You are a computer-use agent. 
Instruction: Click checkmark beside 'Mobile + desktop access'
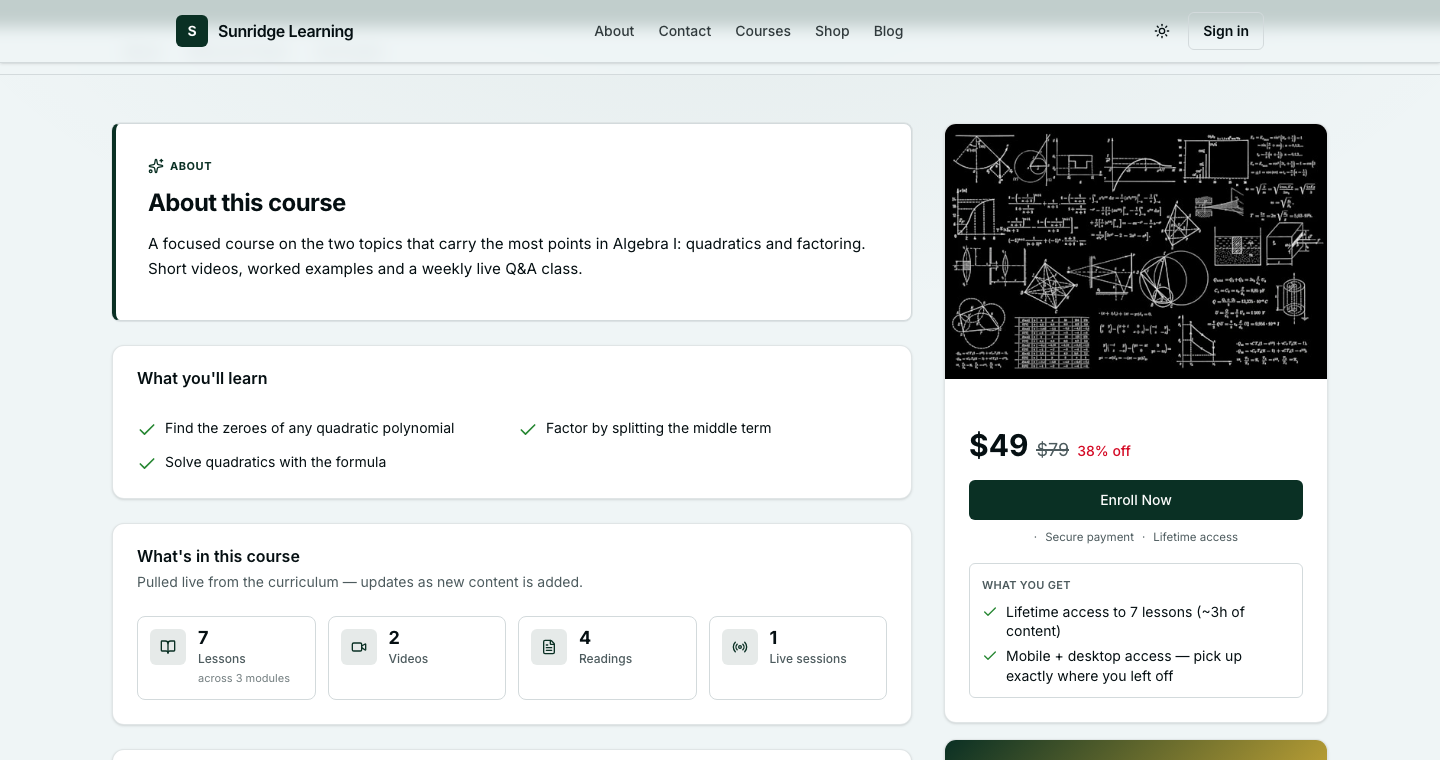coord(990,656)
